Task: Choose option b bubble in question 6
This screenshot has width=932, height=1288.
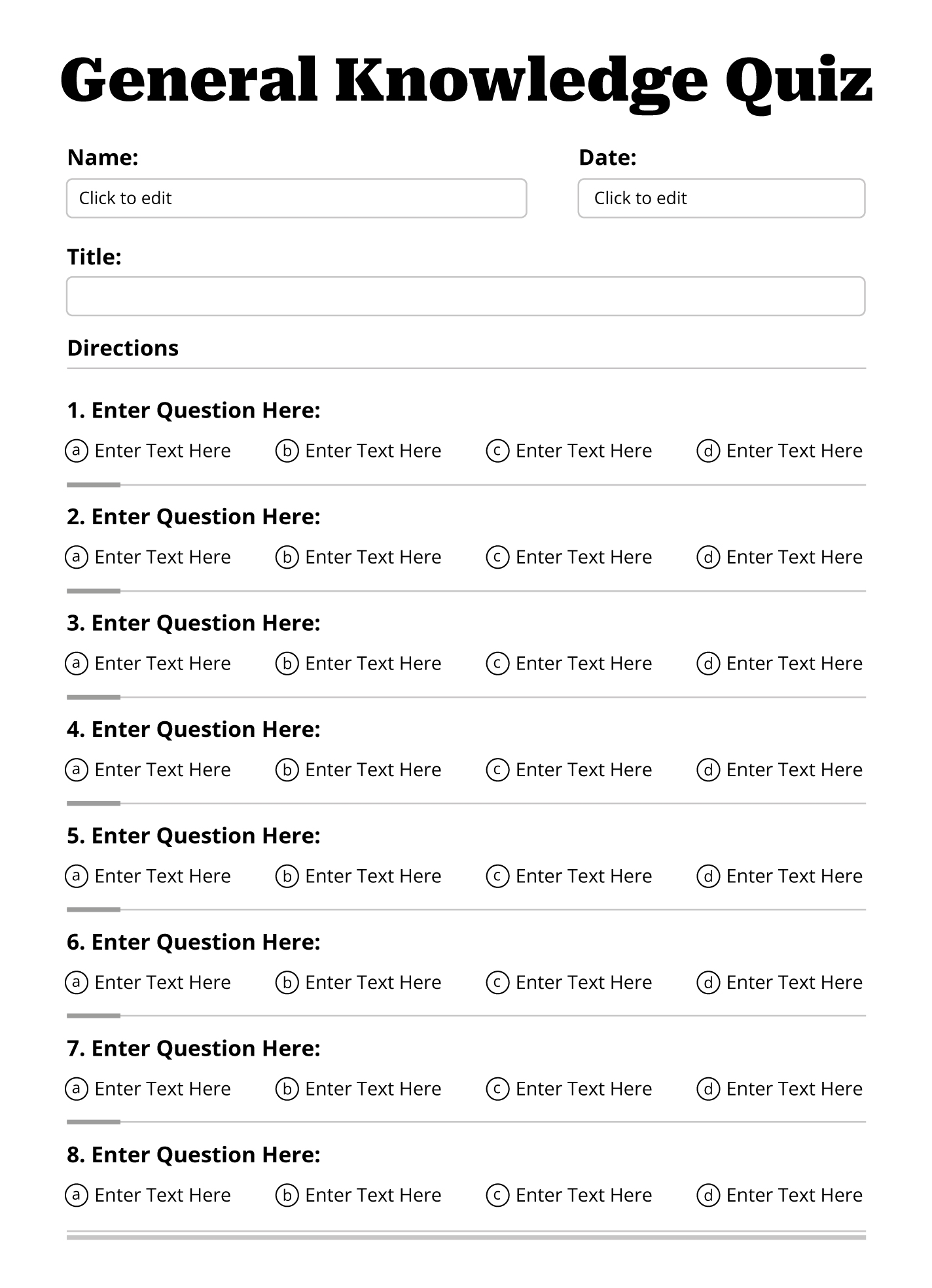Action: pyautogui.click(x=287, y=982)
